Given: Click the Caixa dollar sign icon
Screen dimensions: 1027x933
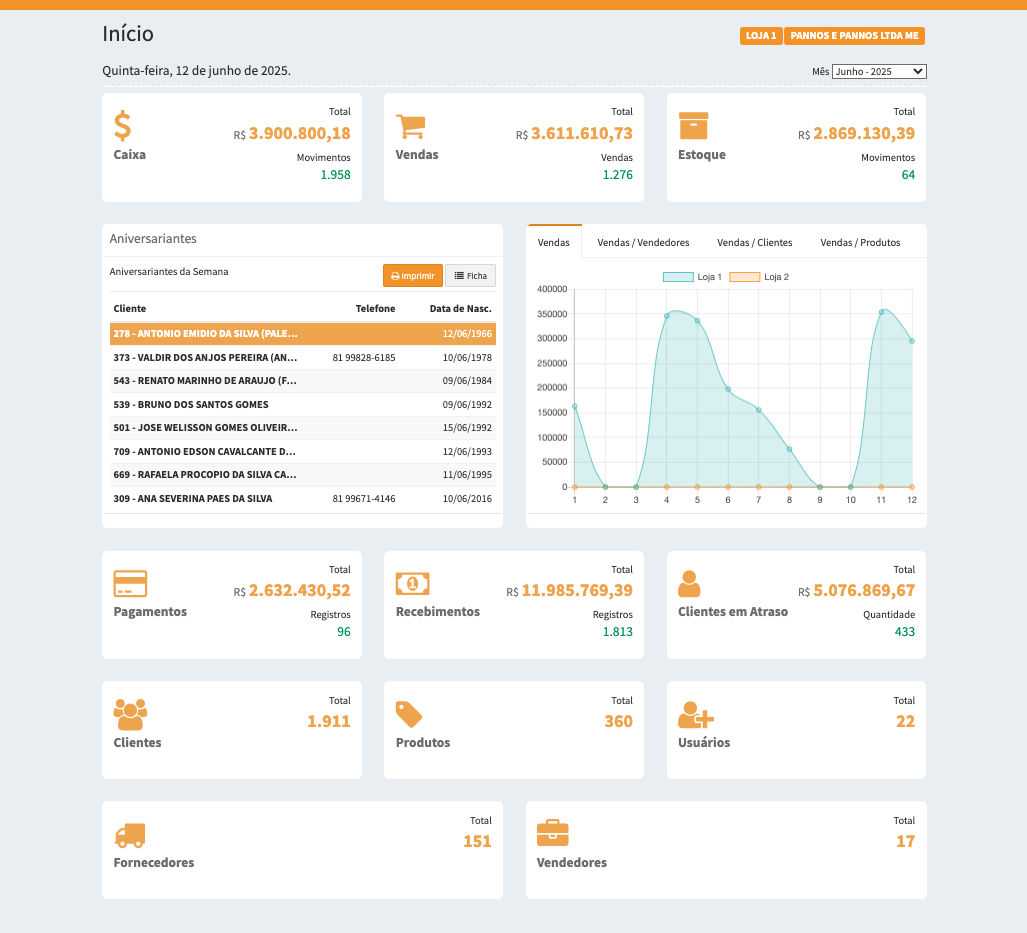Looking at the screenshot, I should click(x=122, y=126).
